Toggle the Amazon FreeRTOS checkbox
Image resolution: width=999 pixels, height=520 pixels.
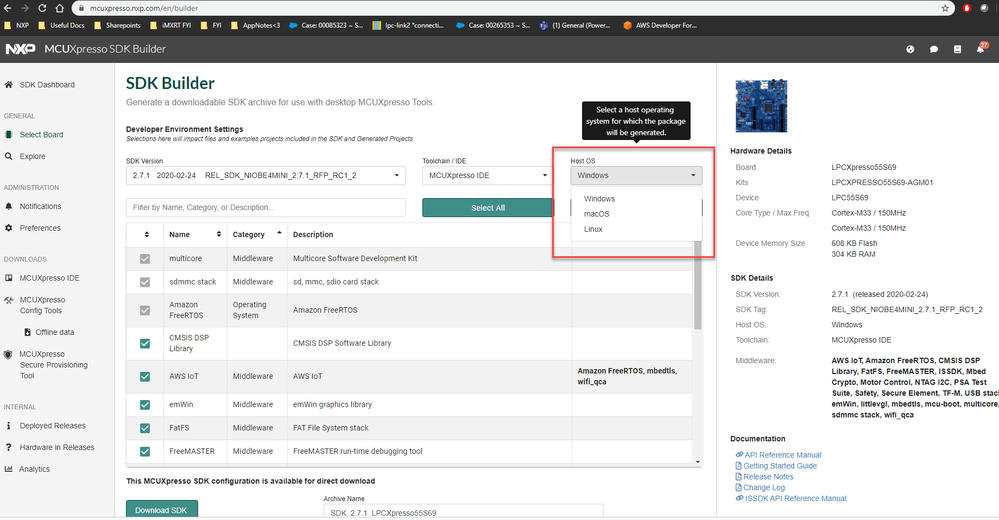[145, 310]
